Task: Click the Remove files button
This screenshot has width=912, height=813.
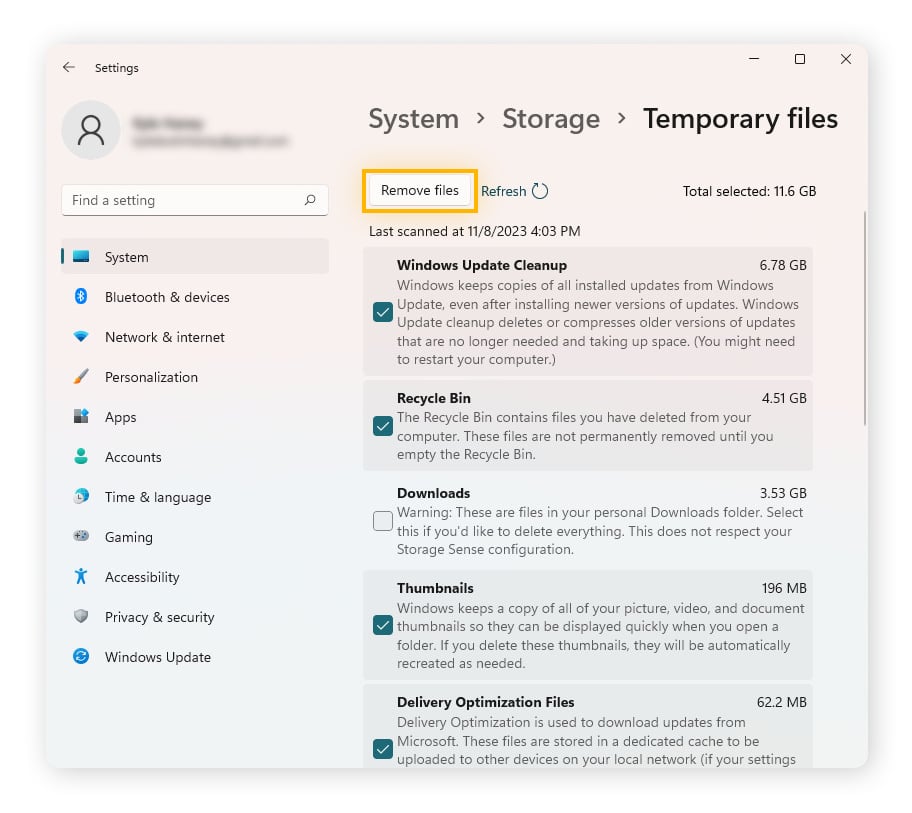Action: point(419,191)
